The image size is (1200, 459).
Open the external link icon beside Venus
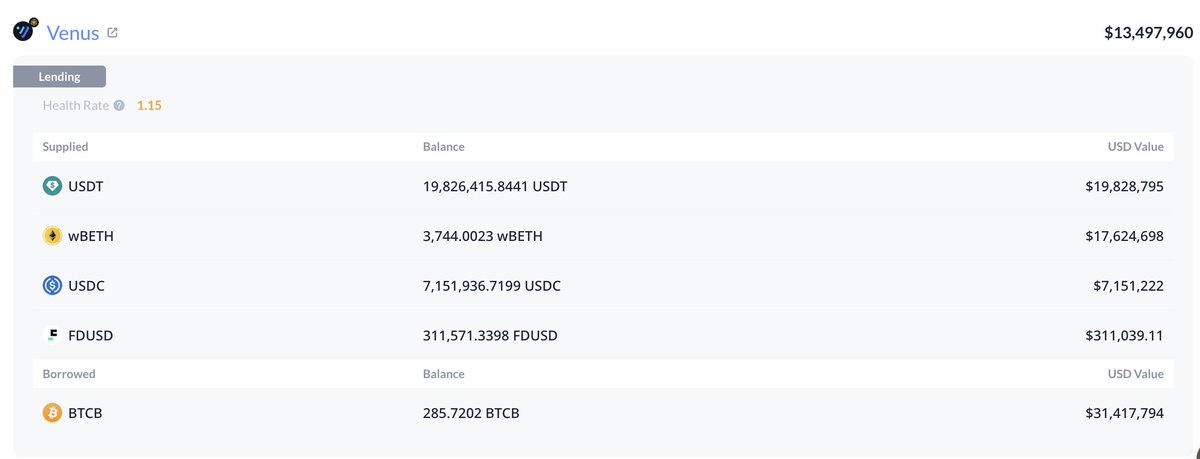click(113, 33)
